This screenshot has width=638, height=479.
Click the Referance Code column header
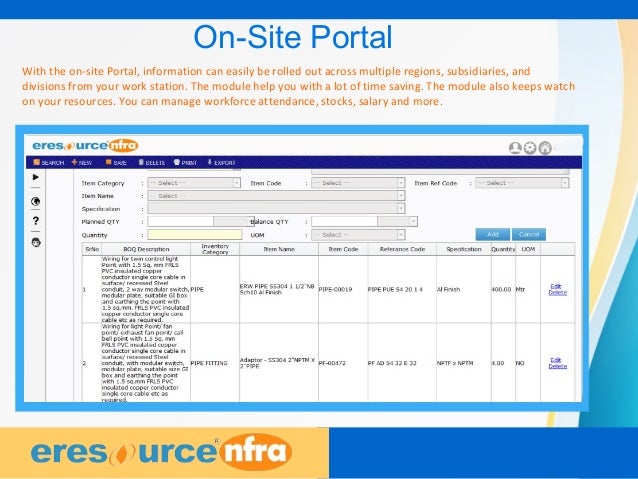tap(402, 249)
